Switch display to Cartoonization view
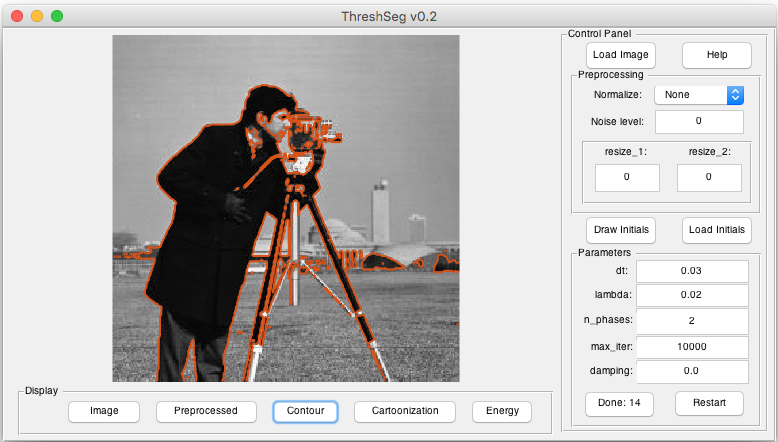 [x=404, y=411]
